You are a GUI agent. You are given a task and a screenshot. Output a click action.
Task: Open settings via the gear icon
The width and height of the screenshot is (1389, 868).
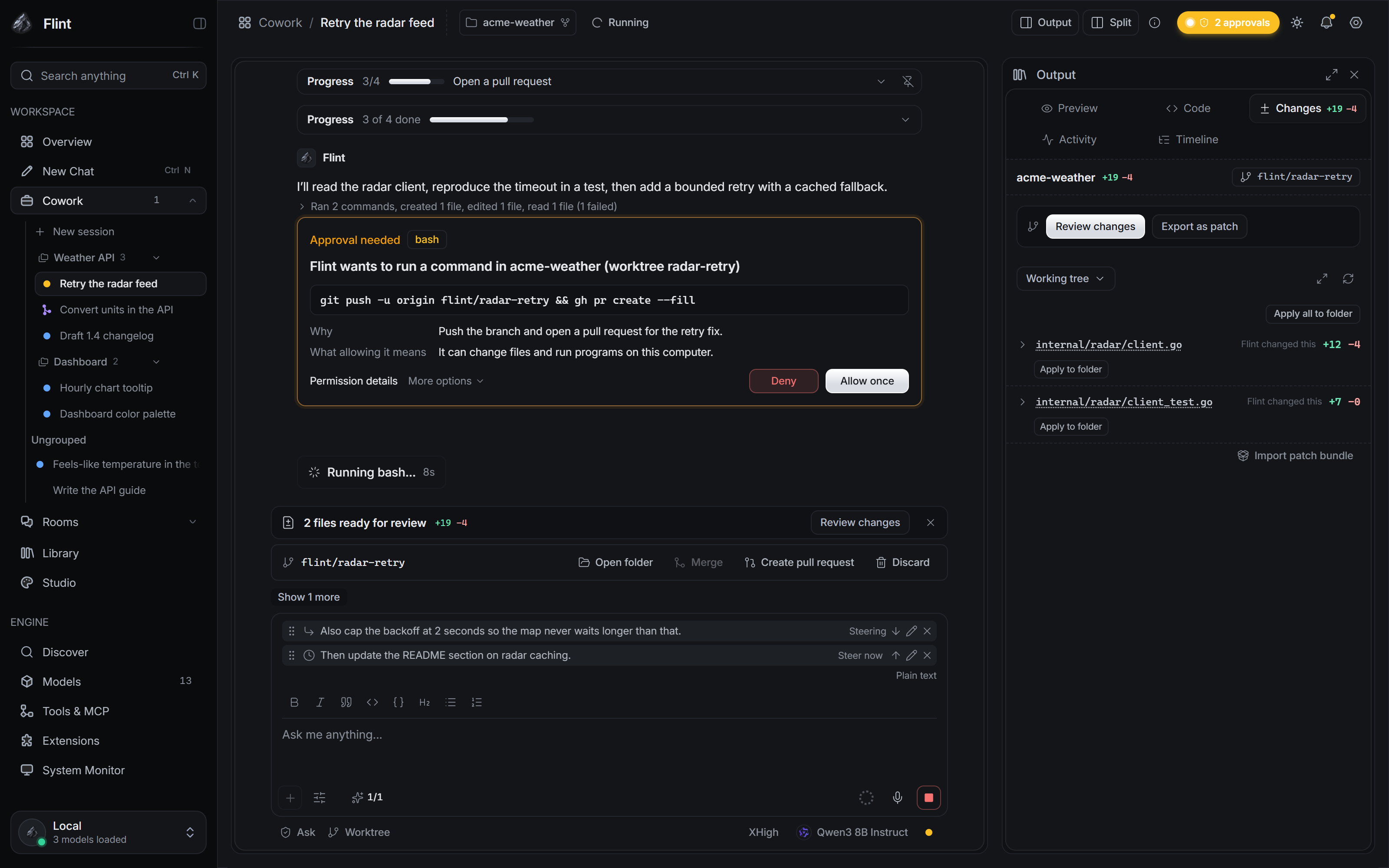tap(1356, 23)
